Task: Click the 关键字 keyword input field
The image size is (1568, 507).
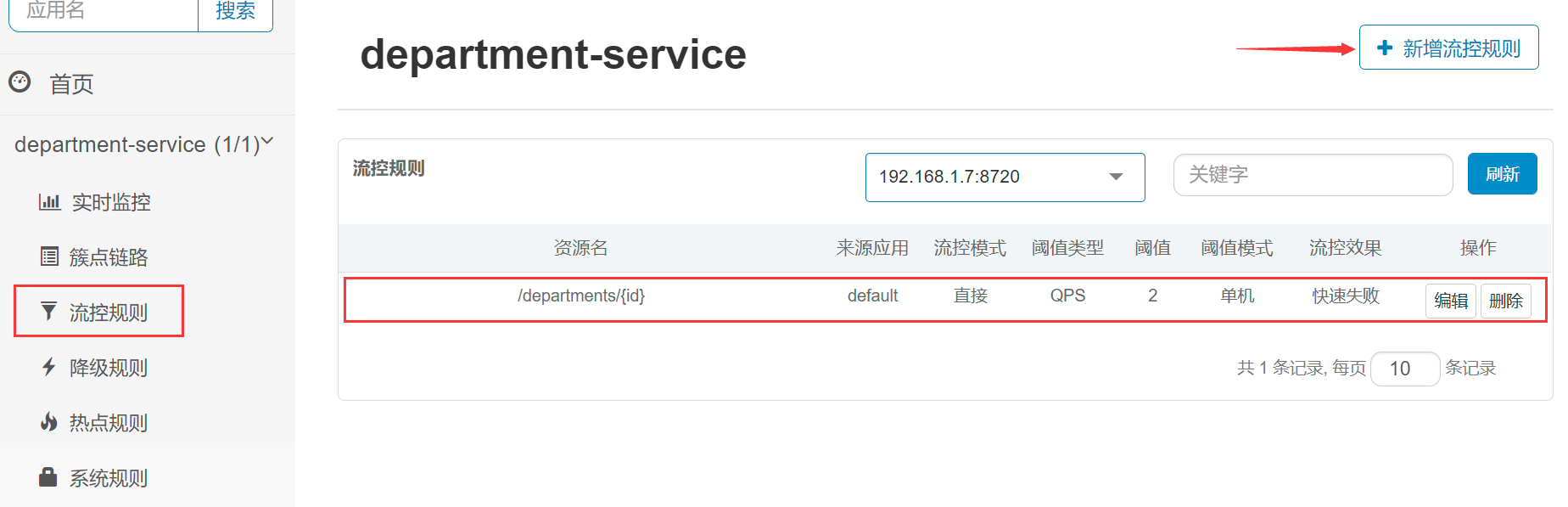Action: pos(1312,174)
